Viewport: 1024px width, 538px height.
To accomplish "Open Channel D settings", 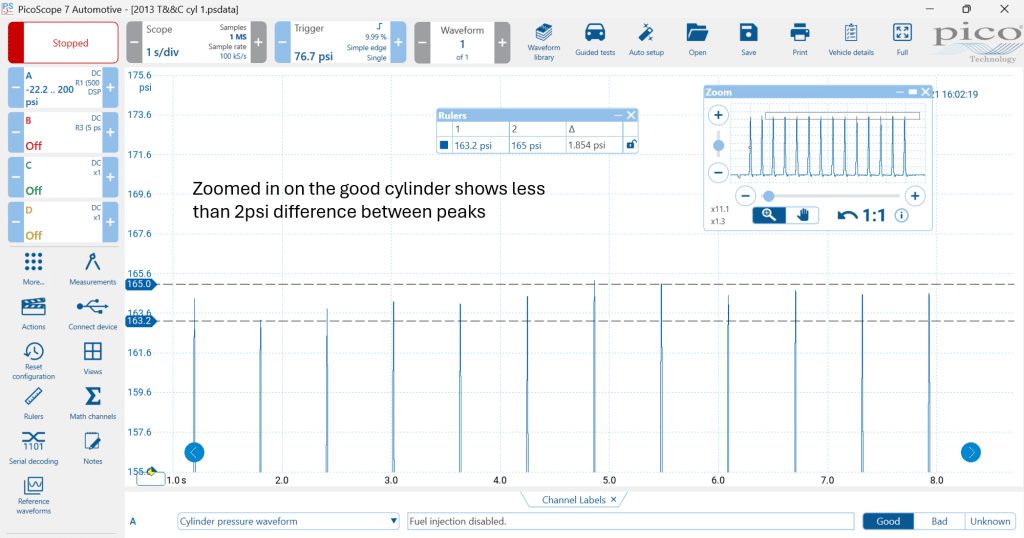I will (63, 222).
